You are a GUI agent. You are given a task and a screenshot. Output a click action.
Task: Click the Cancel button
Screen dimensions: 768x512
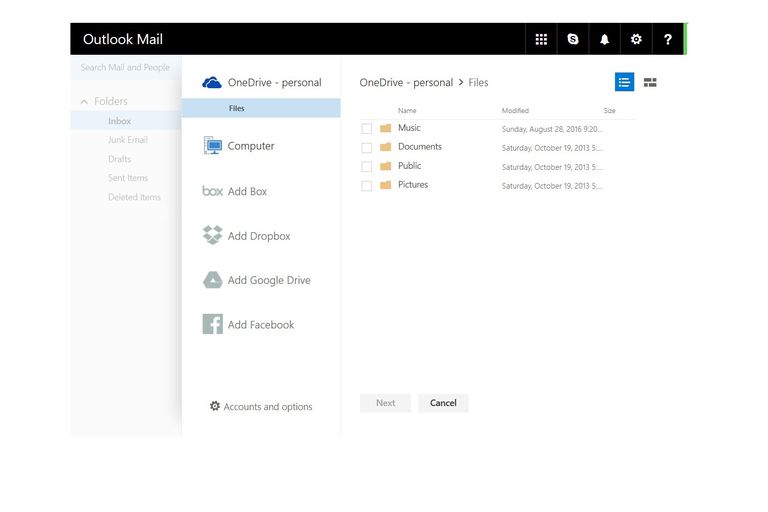(443, 403)
